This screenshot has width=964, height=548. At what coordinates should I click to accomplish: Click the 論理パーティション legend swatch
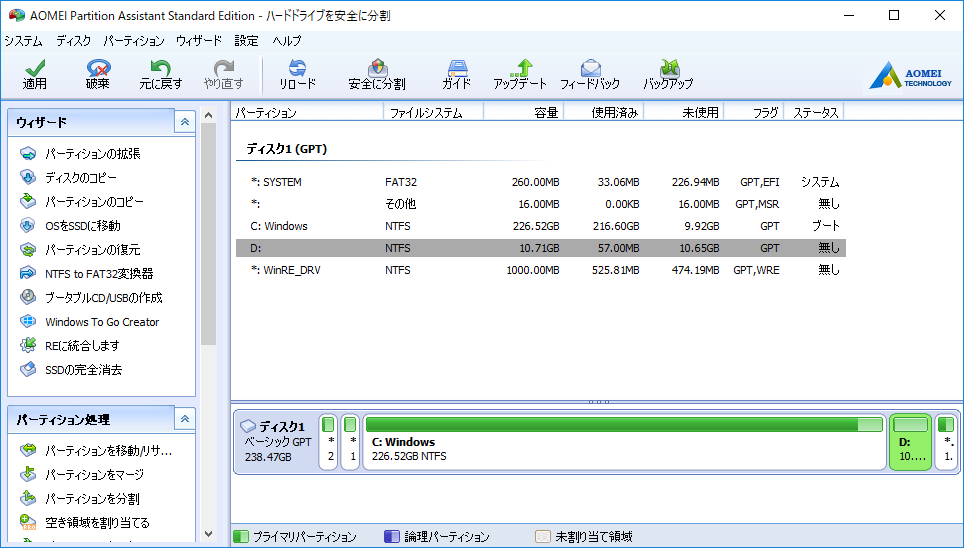[x=392, y=537]
